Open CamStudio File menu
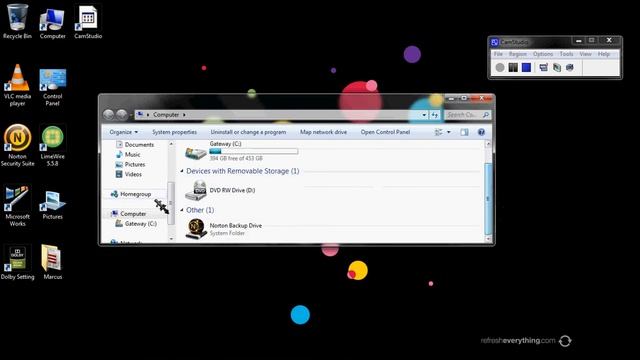 coord(498,54)
